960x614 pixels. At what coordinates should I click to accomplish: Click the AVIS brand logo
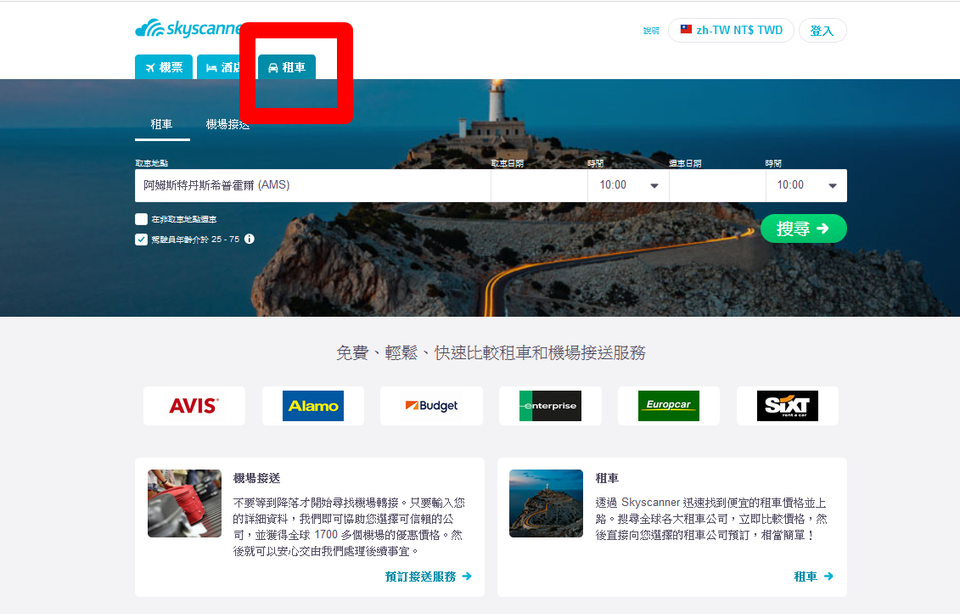pyautogui.click(x=194, y=406)
